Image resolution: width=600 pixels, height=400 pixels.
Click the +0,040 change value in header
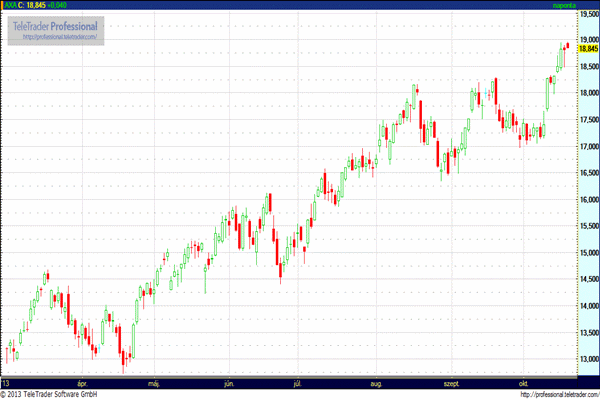tap(61, 5)
